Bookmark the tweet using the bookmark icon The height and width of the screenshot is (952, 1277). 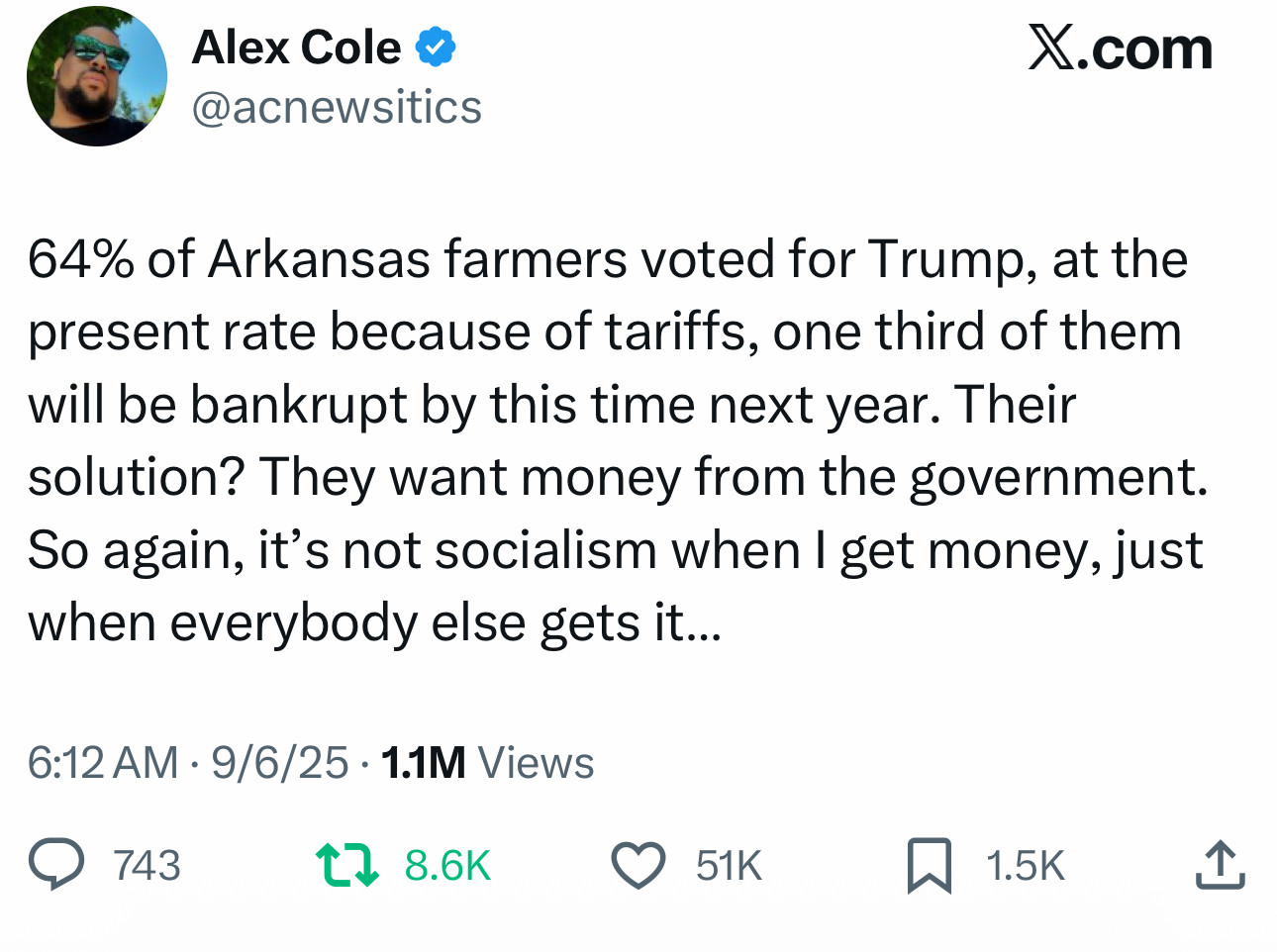click(929, 865)
